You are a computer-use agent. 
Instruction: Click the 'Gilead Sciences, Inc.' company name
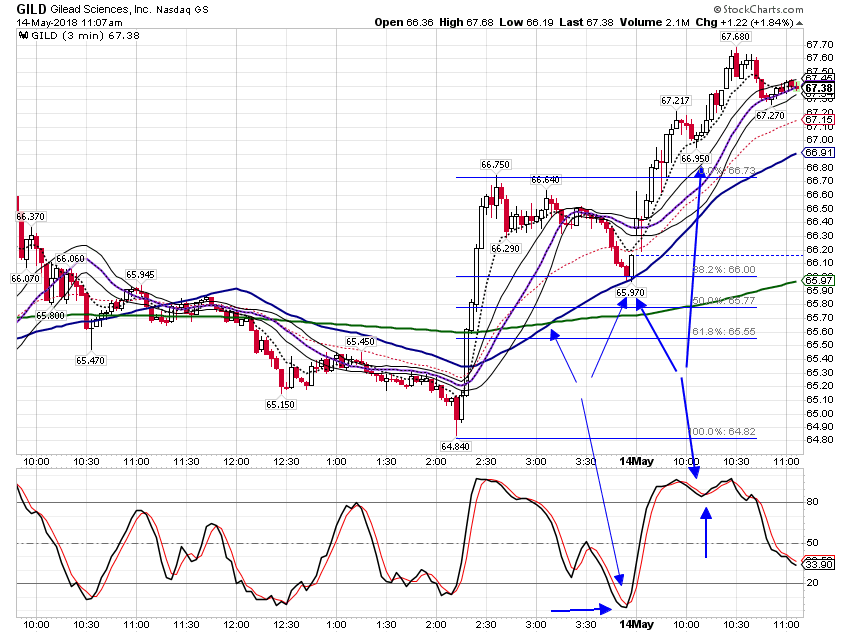pos(100,10)
